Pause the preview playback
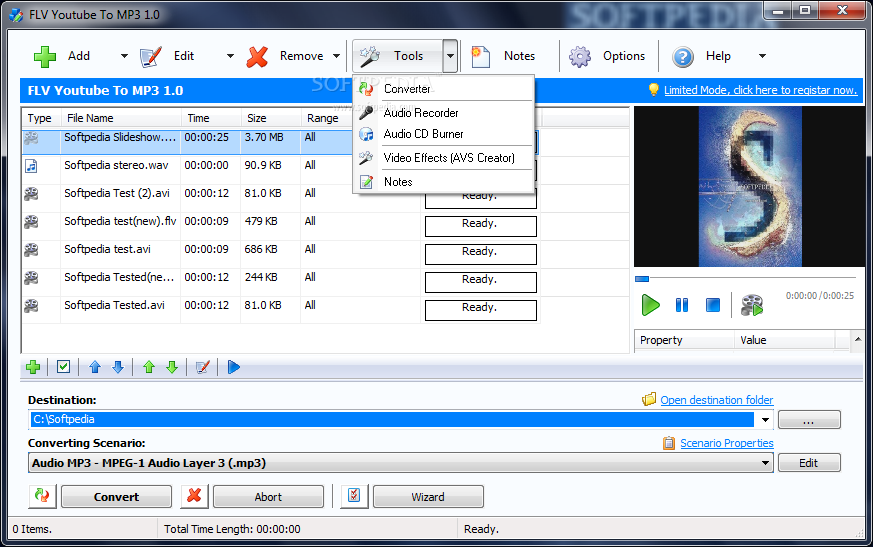Screen dimensions: 873x547 [x=681, y=305]
